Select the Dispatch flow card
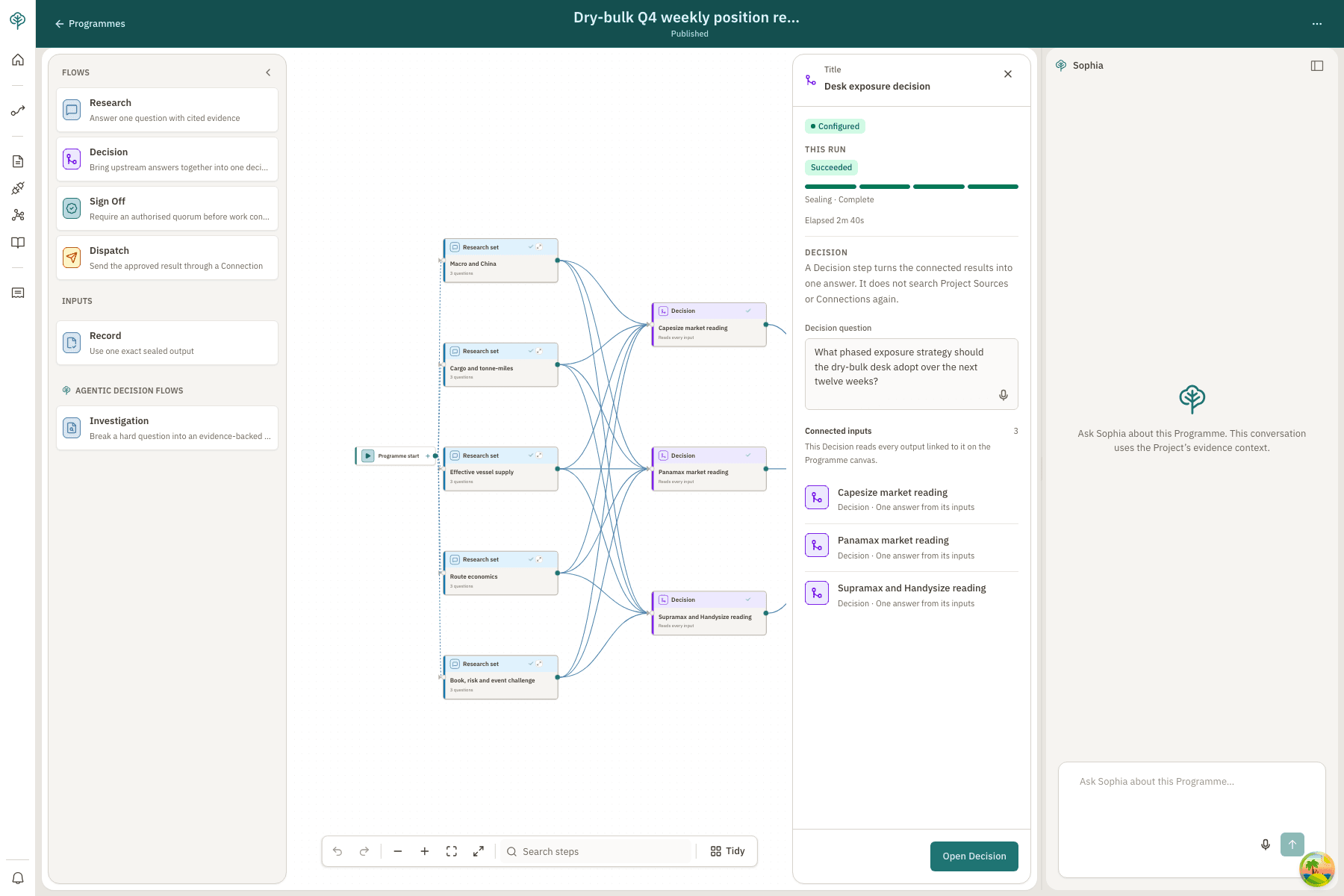This screenshot has width=1344, height=896. point(167,258)
